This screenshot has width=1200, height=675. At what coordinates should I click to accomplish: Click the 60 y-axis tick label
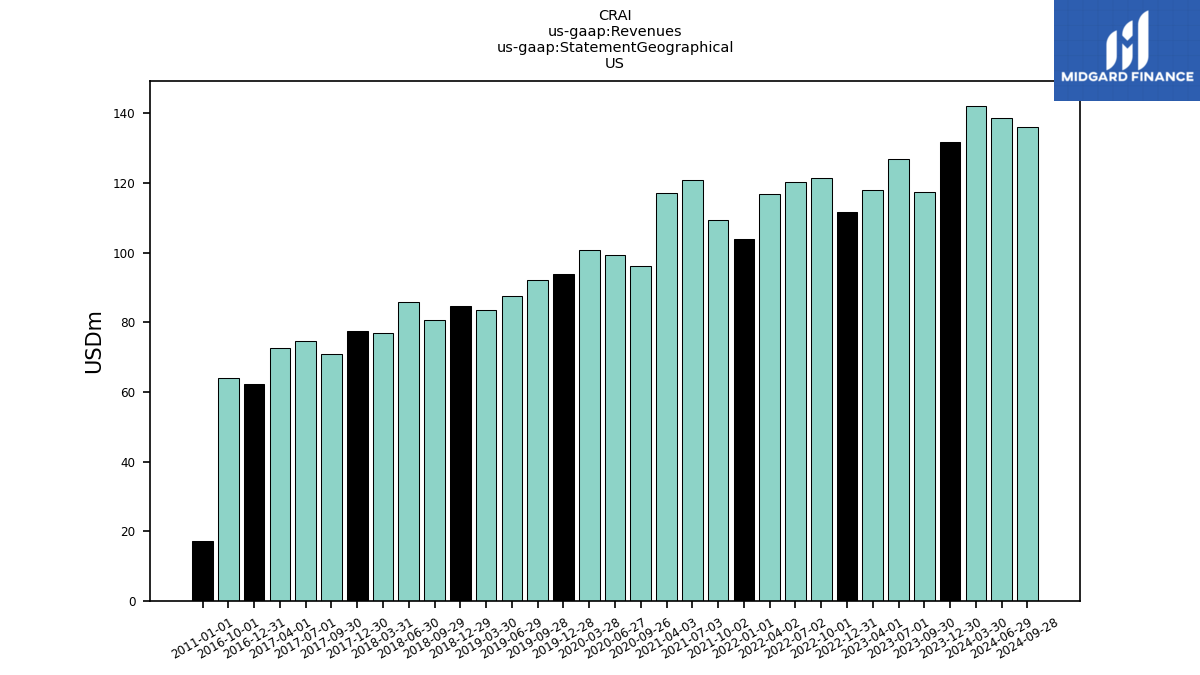[x=129, y=393]
